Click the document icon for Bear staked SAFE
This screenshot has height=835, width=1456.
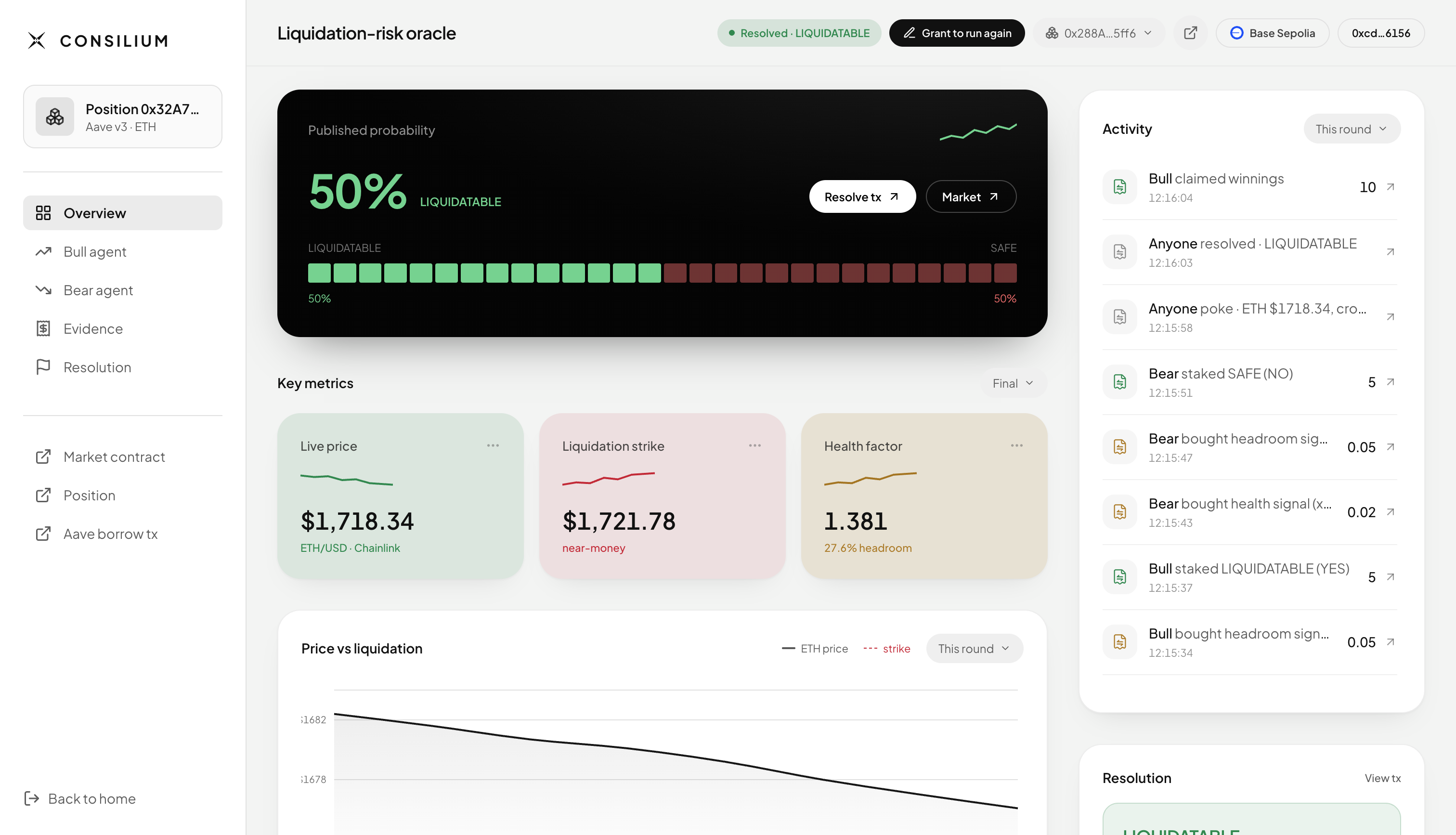(x=1119, y=381)
